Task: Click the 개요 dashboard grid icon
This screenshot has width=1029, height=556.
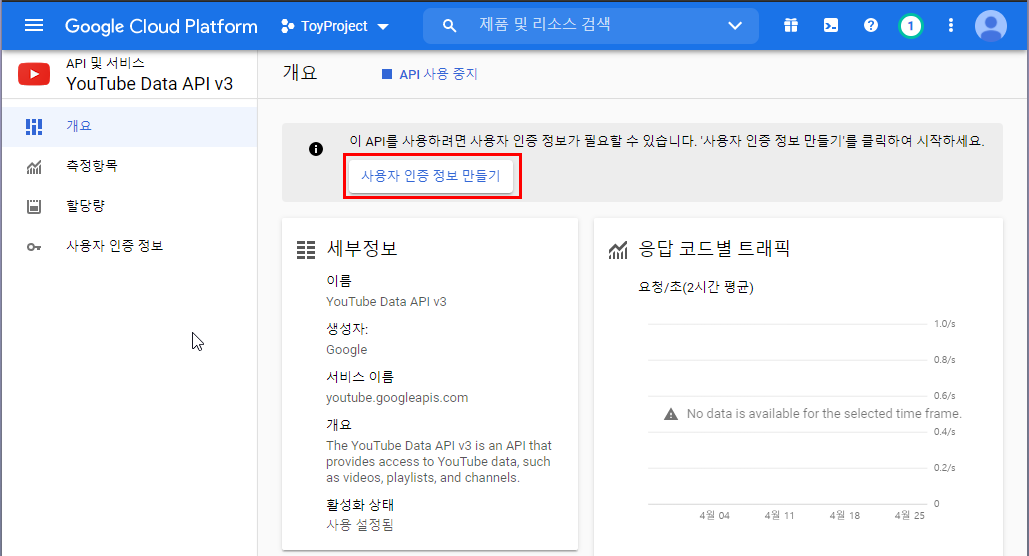Action: click(33, 127)
